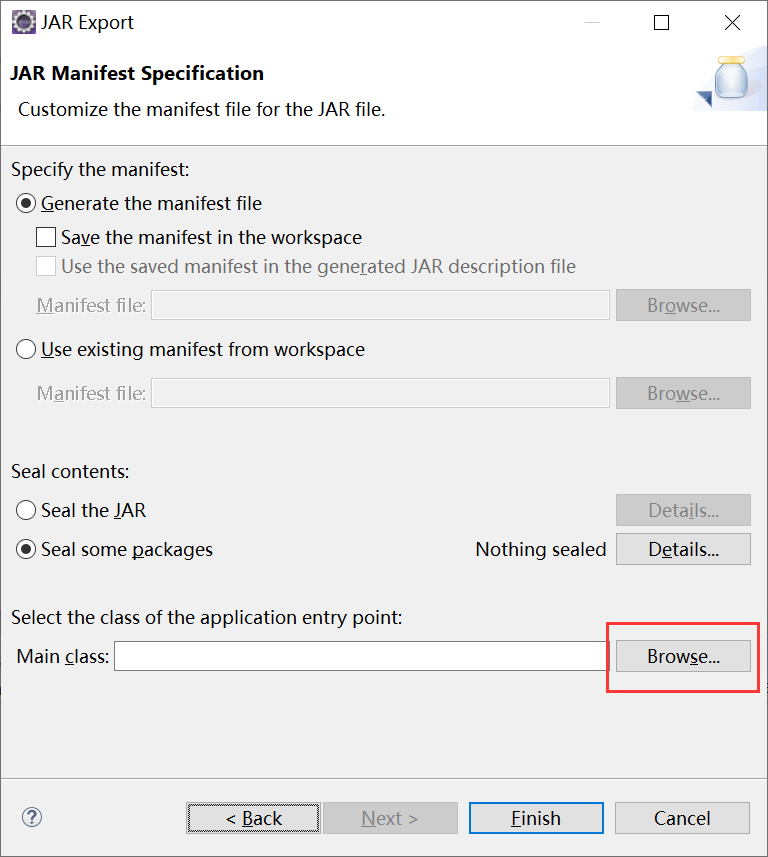Click Finish to export the JAR
The width and height of the screenshot is (768, 857).
pos(536,818)
